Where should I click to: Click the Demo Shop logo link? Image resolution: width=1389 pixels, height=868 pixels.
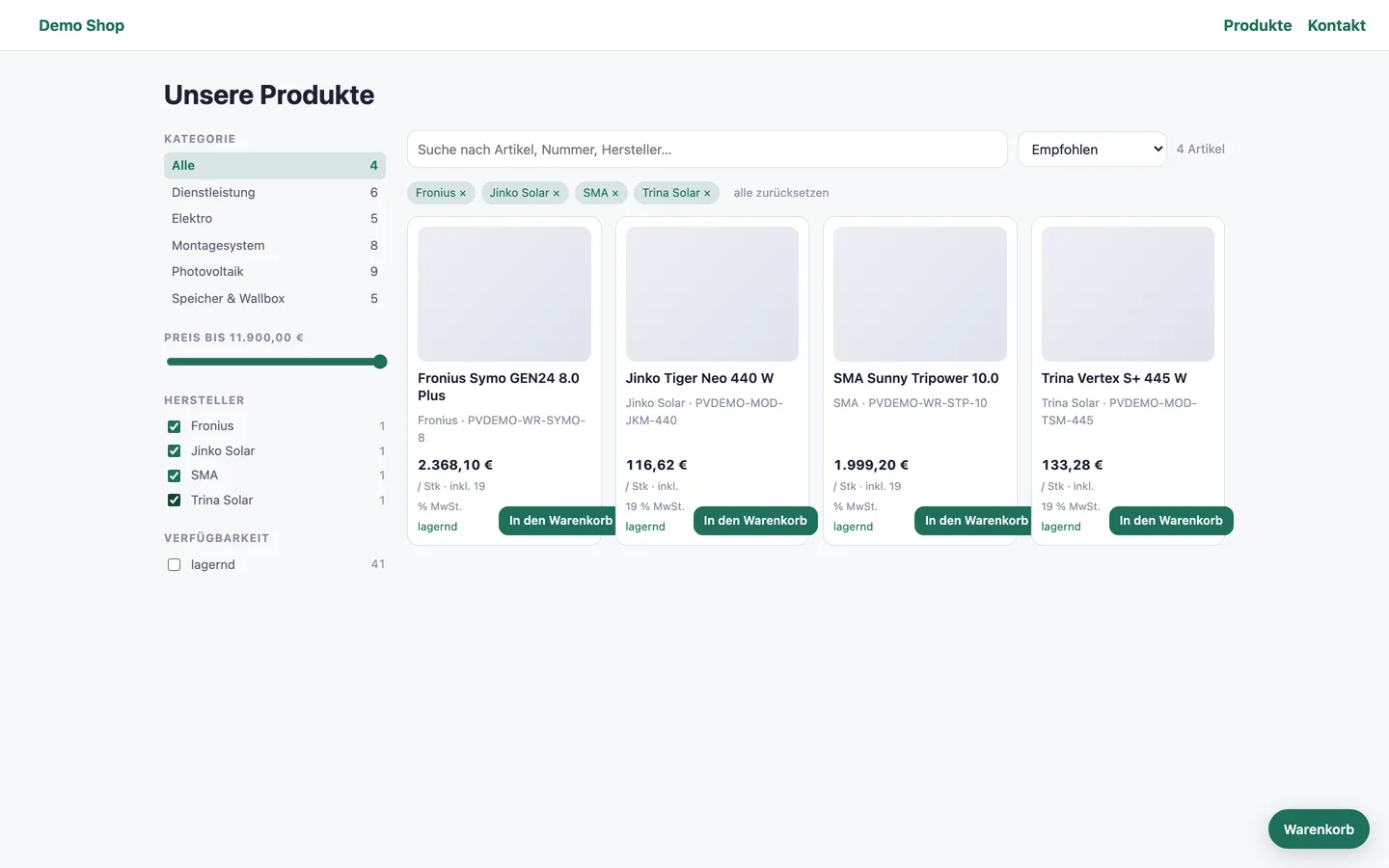pyautogui.click(x=81, y=25)
